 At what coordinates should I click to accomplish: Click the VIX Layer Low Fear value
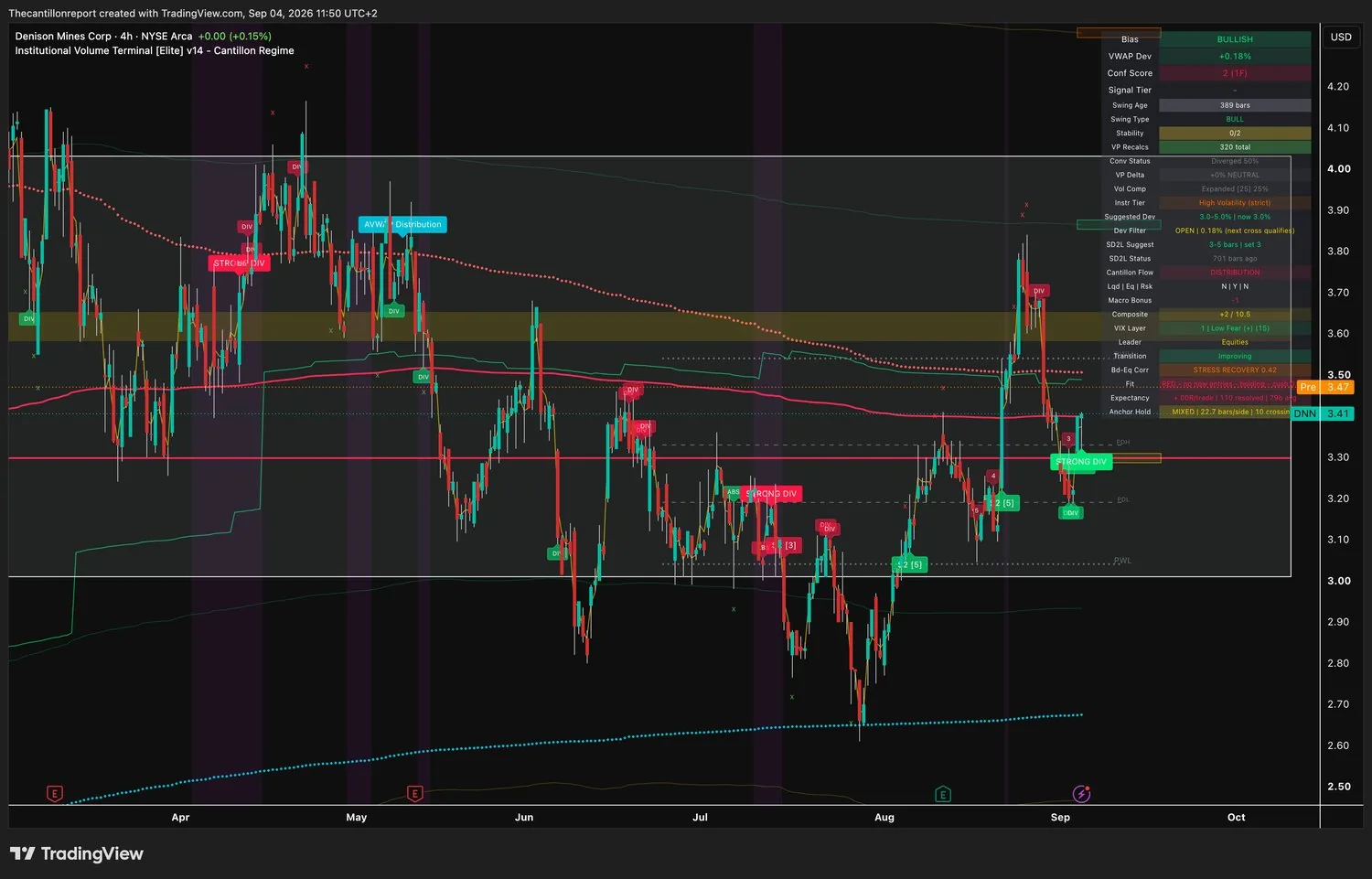tap(1235, 328)
